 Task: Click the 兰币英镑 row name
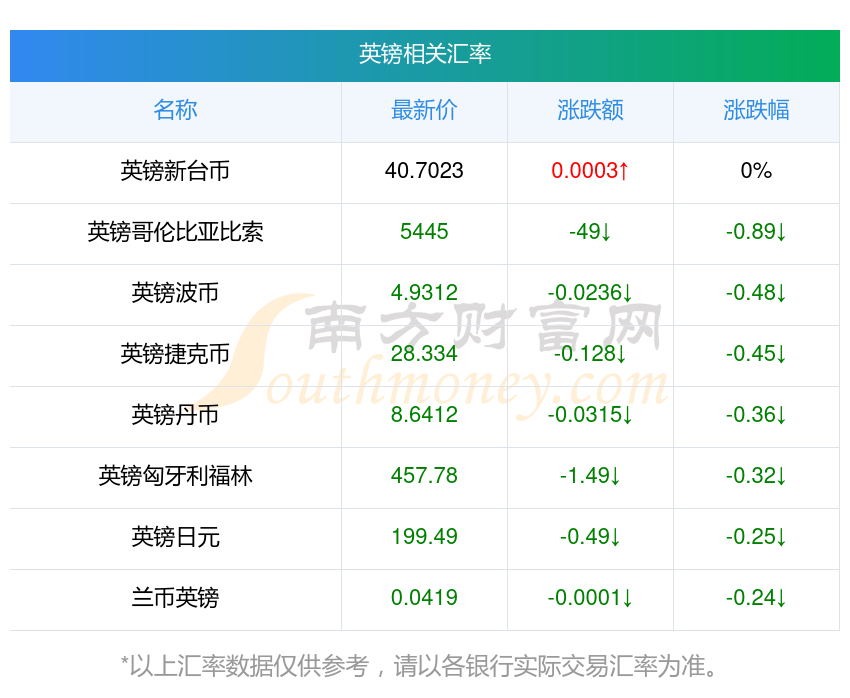click(175, 598)
